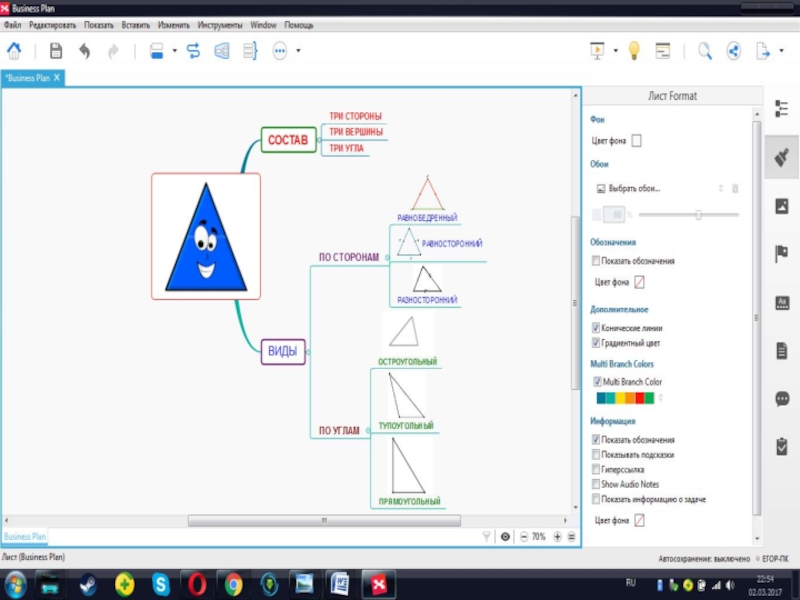Open the Idea lightbulb tool
The height and width of the screenshot is (600, 800).
[x=633, y=51]
